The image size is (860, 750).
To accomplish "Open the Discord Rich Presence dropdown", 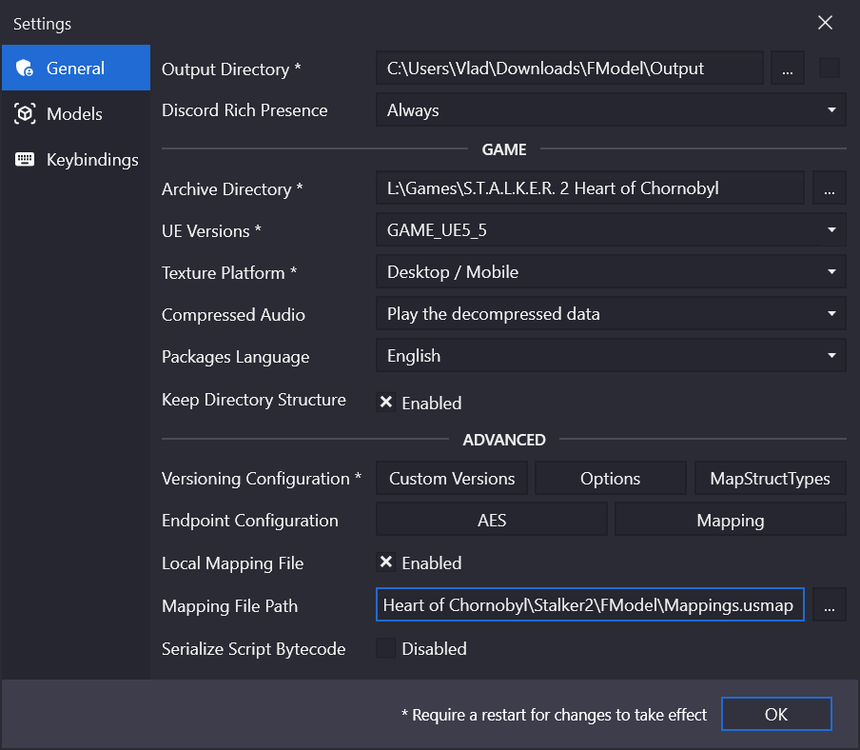I will pyautogui.click(x=610, y=111).
